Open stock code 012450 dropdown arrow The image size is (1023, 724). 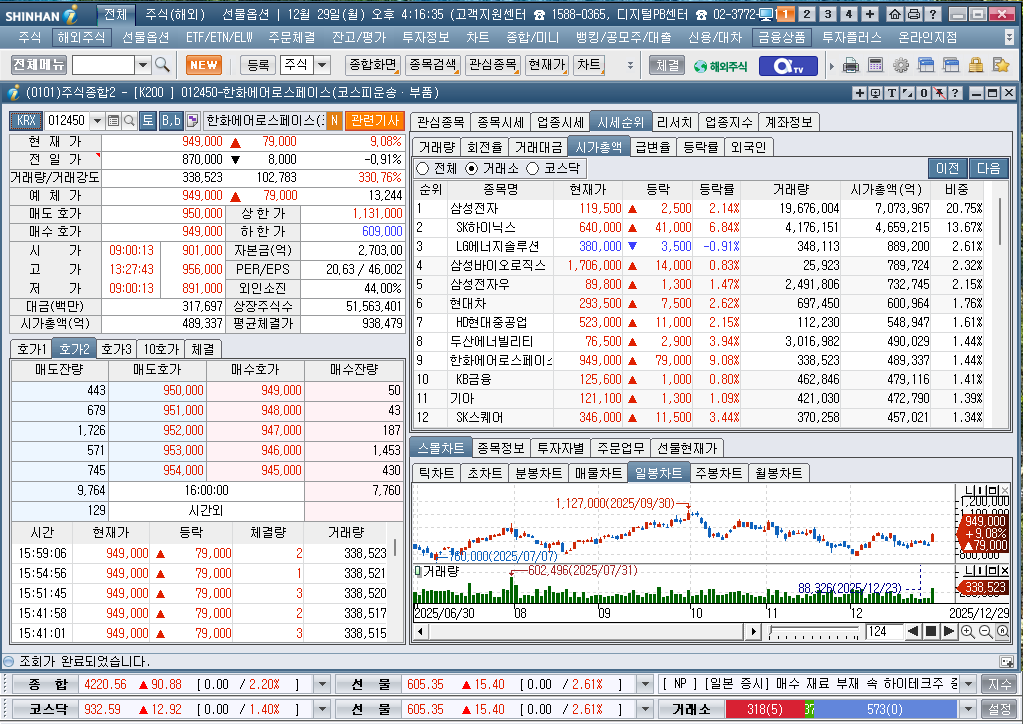point(97,121)
